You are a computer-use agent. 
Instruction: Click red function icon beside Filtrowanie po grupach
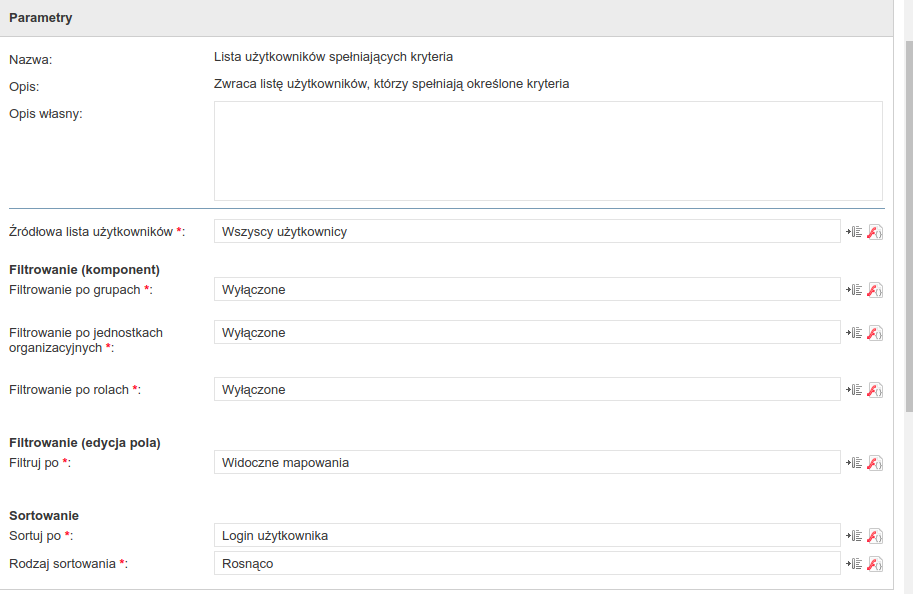tap(875, 289)
